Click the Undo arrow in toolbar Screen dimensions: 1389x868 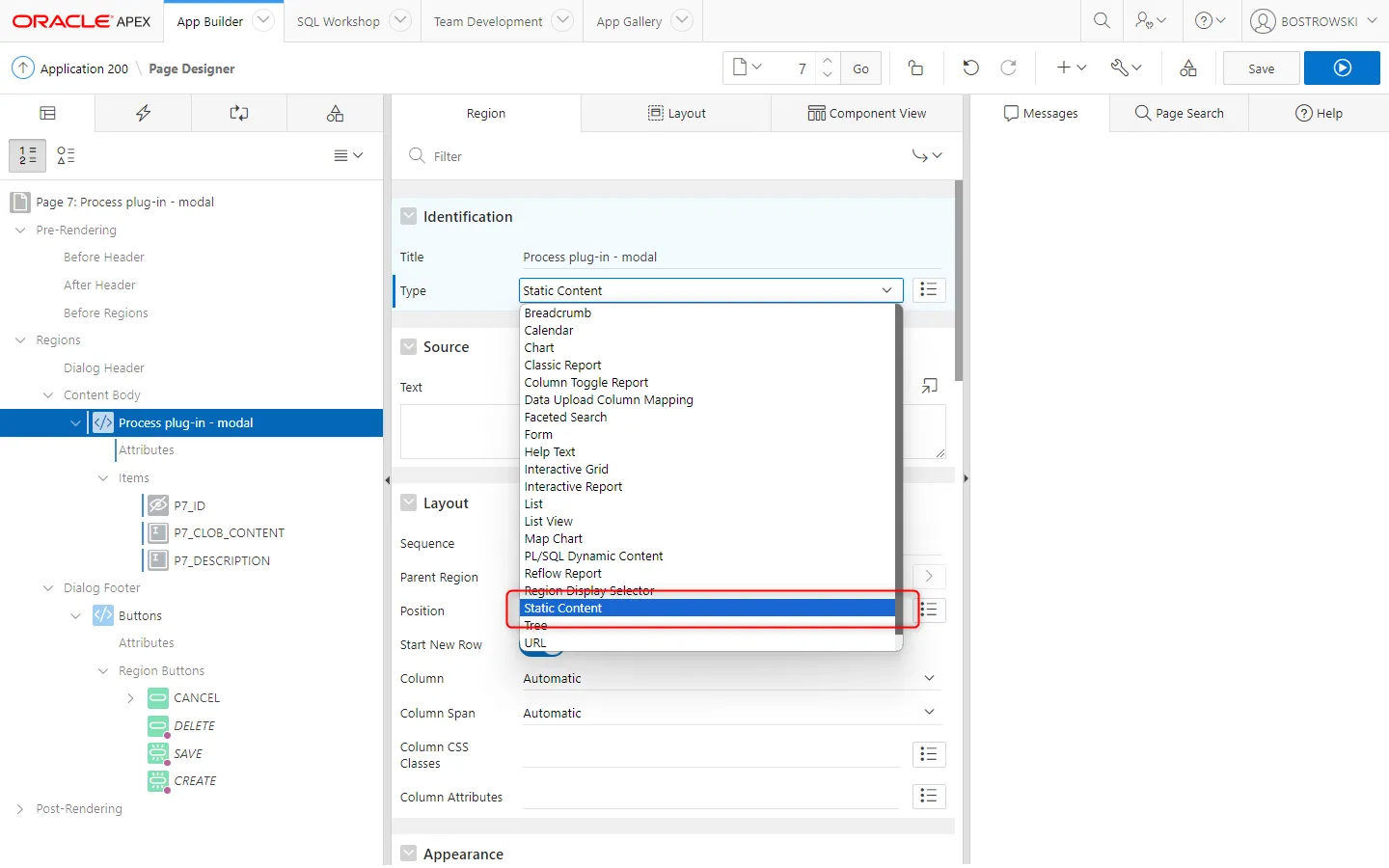coord(970,68)
